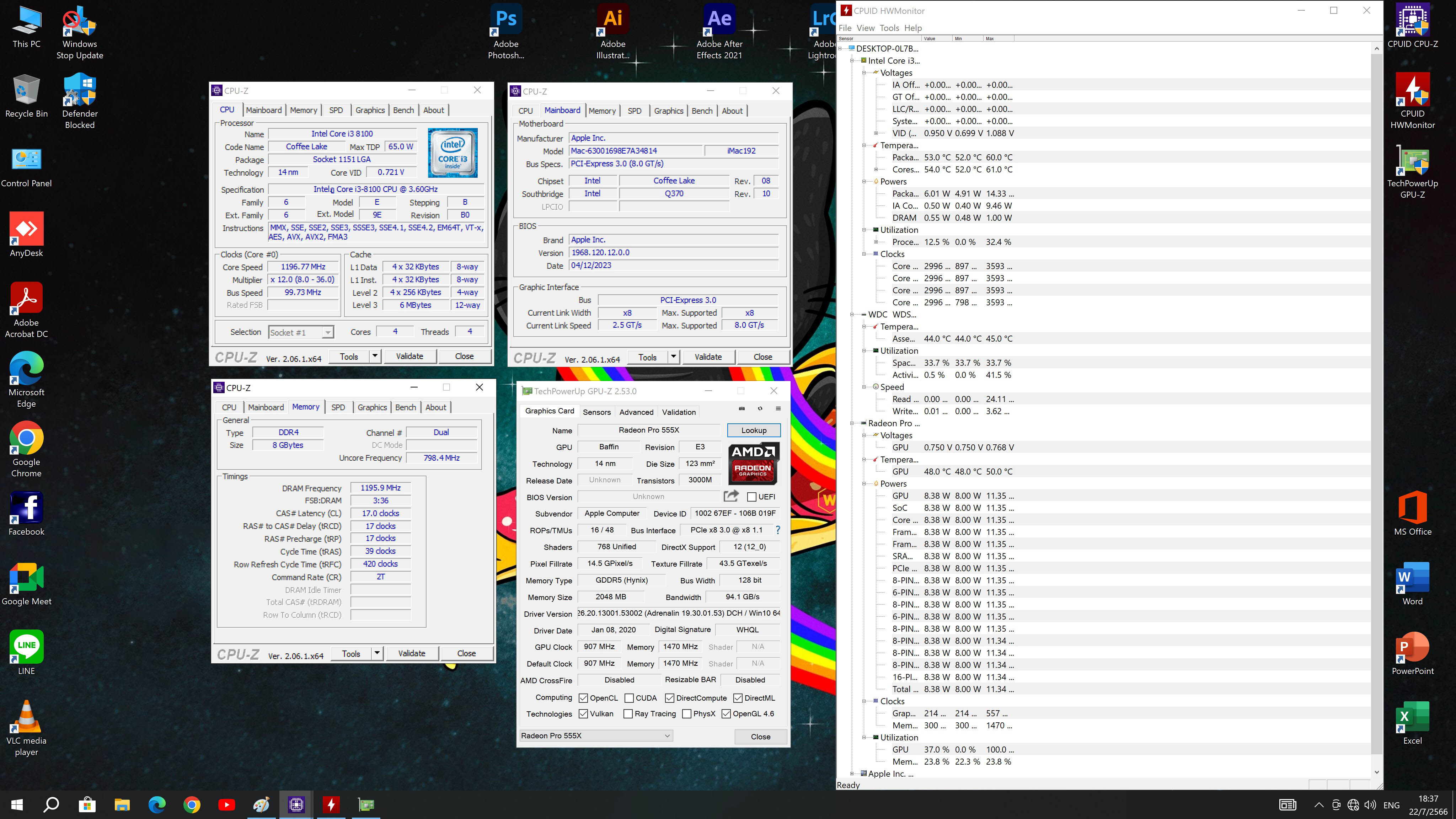Toggle the OpenGL 4.6 checkbox
The image size is (1456, 819).
click(726, 714)
